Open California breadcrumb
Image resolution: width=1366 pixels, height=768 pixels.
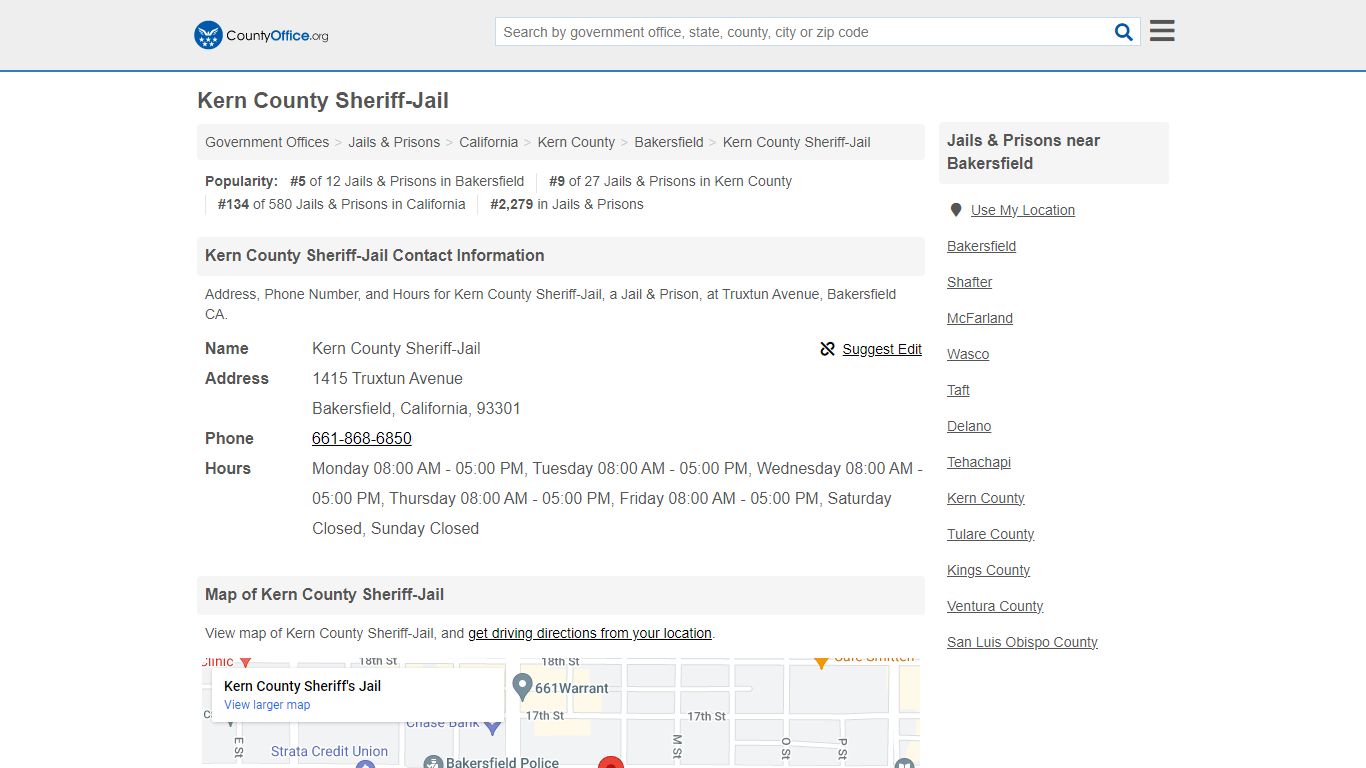point(489,142)
